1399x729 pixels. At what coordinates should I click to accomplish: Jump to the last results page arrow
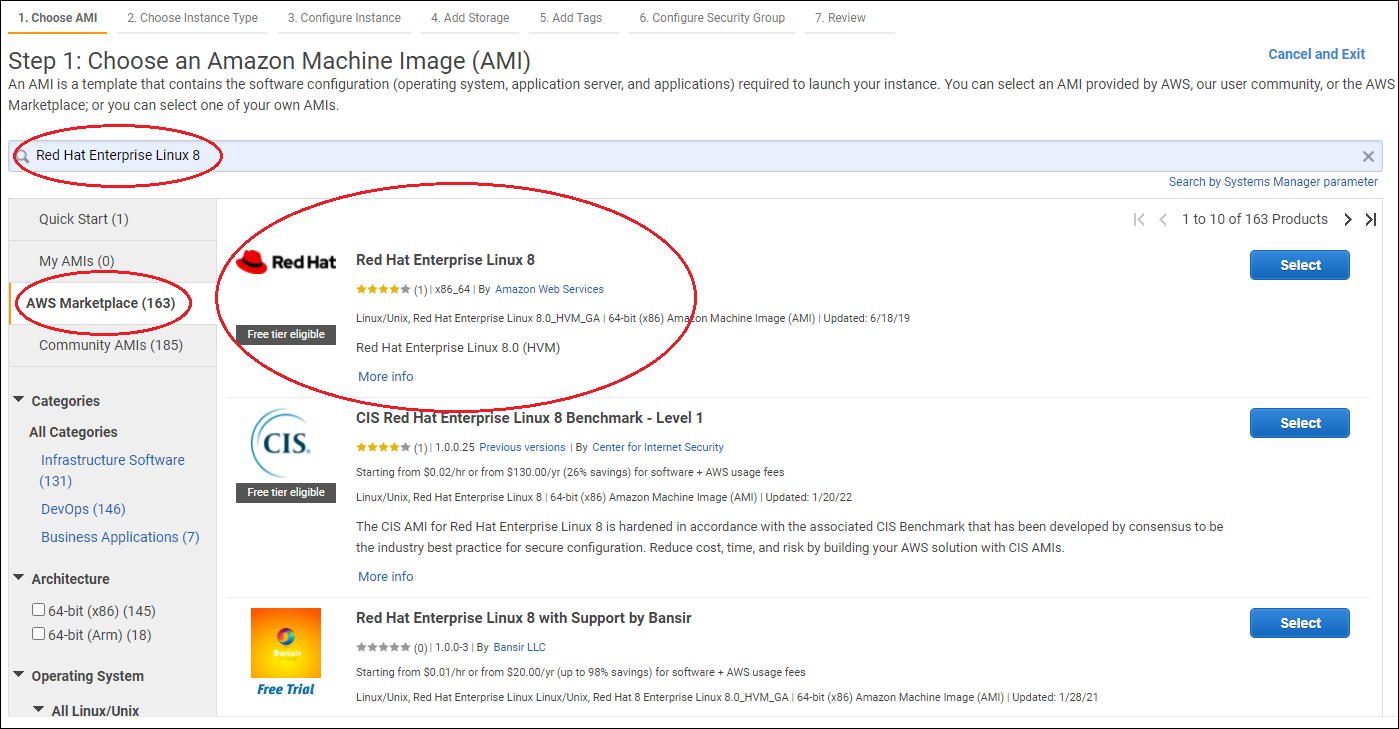pos(1371,220)
